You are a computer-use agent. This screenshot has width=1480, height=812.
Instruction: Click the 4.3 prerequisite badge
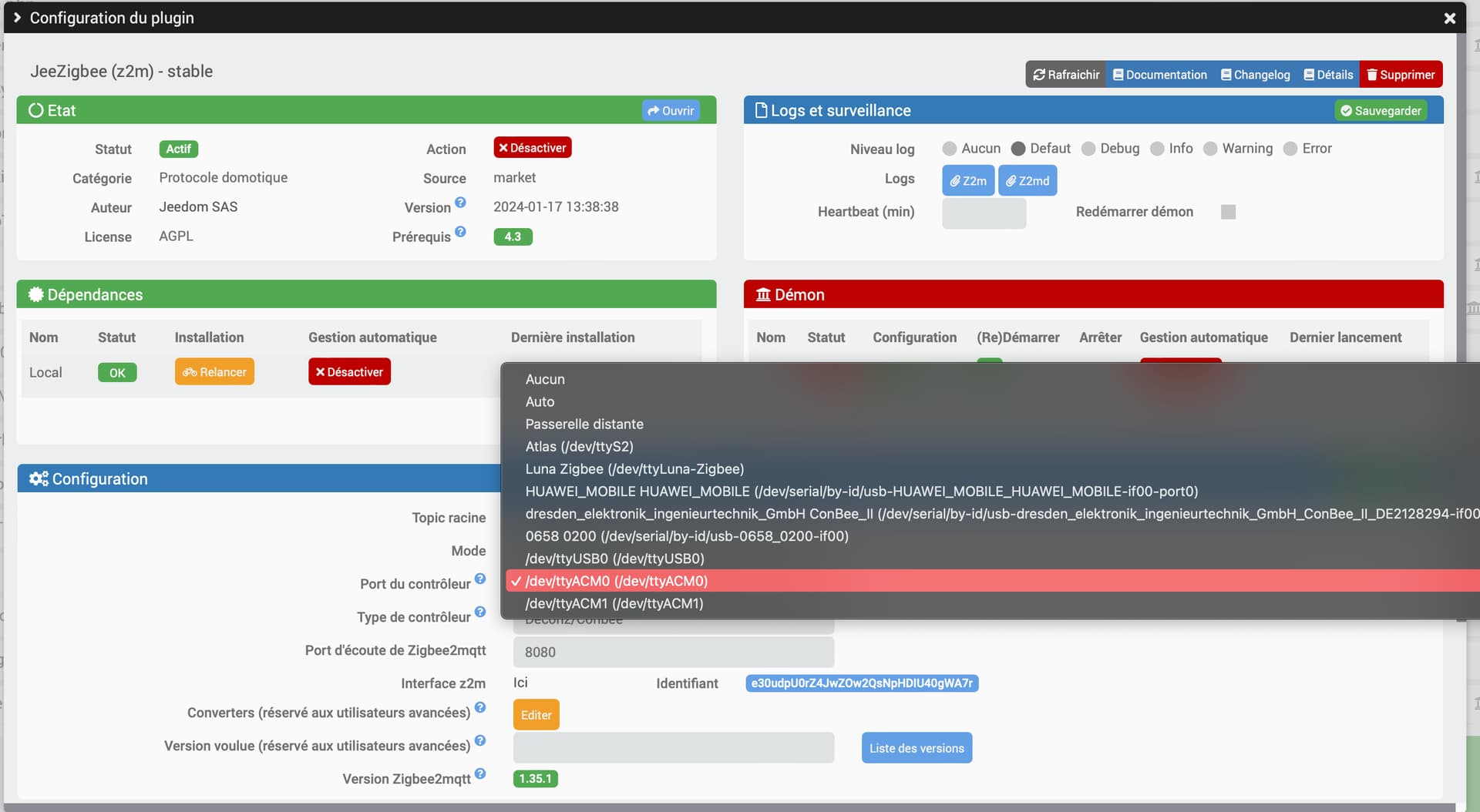pyautogui.click(x=513, y=237)
